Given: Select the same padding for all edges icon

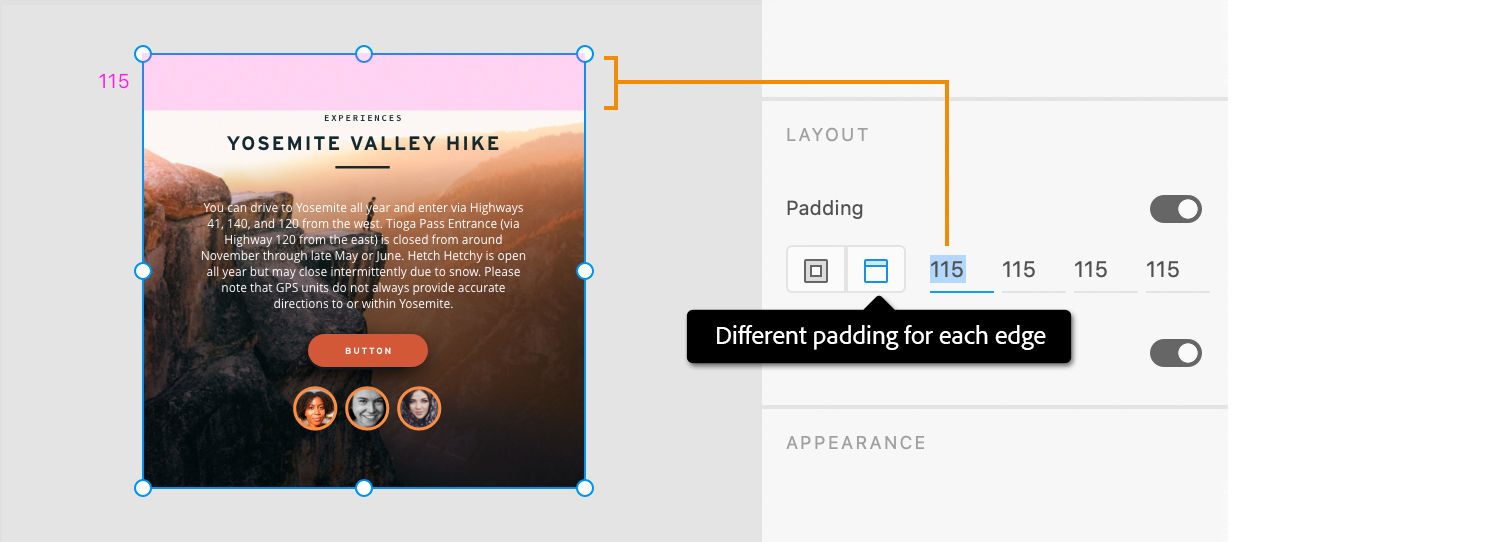Looking at the screenshot, I should click(x=816, y=270).
